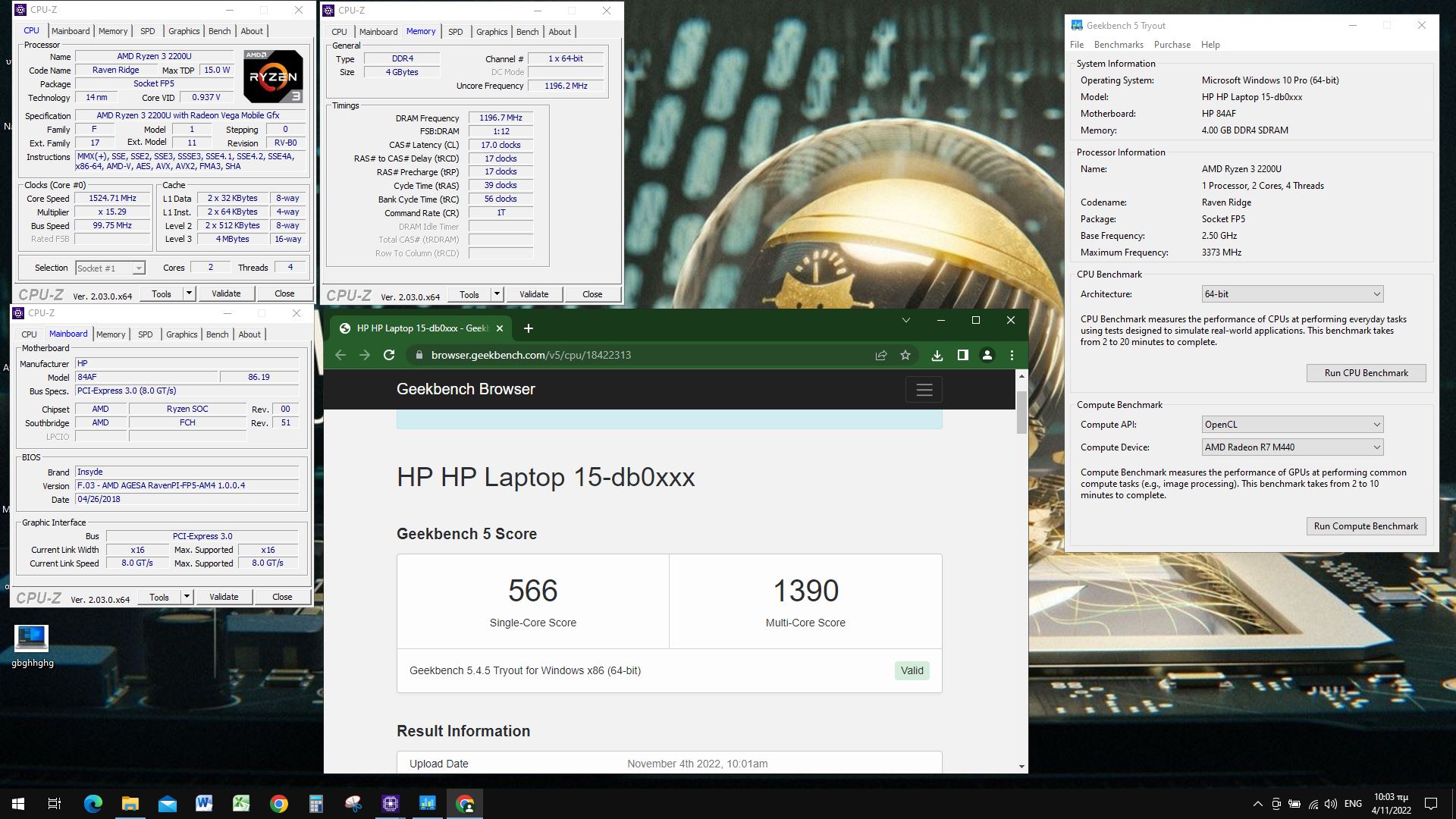Go forward in Chrome
Image resolution: width=1456 pixels, height=819 pixels.
pos(365,355)
